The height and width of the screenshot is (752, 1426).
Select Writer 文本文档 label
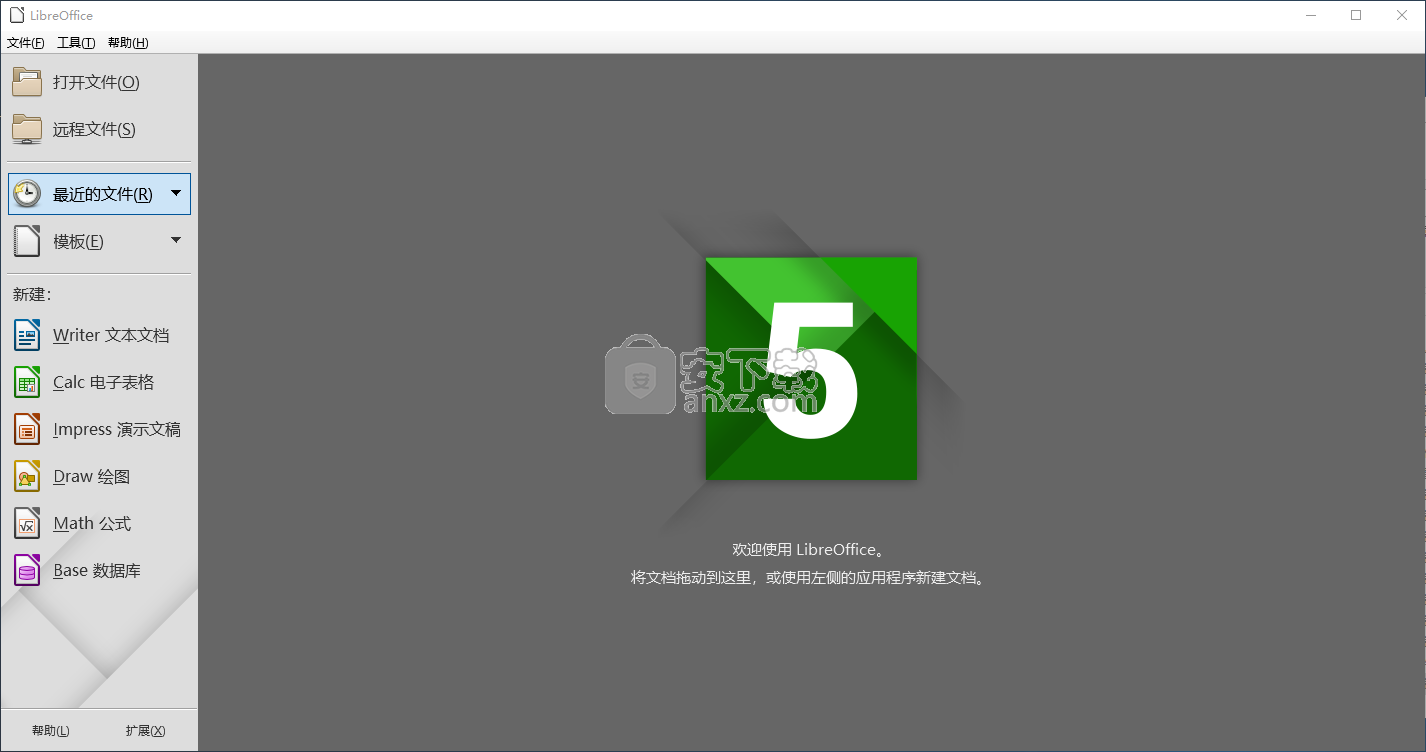111,335
